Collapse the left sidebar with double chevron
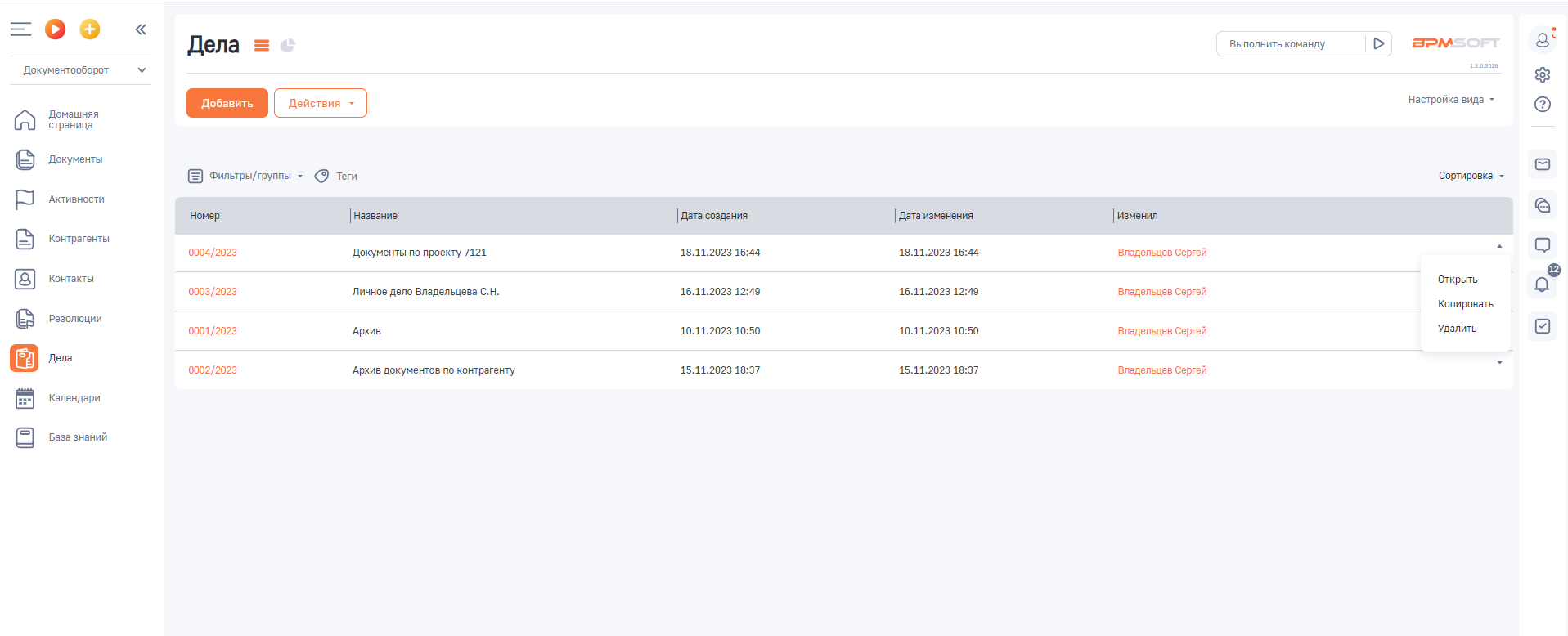The height and width of the screenshot is (636, 1568). [141, 29]
